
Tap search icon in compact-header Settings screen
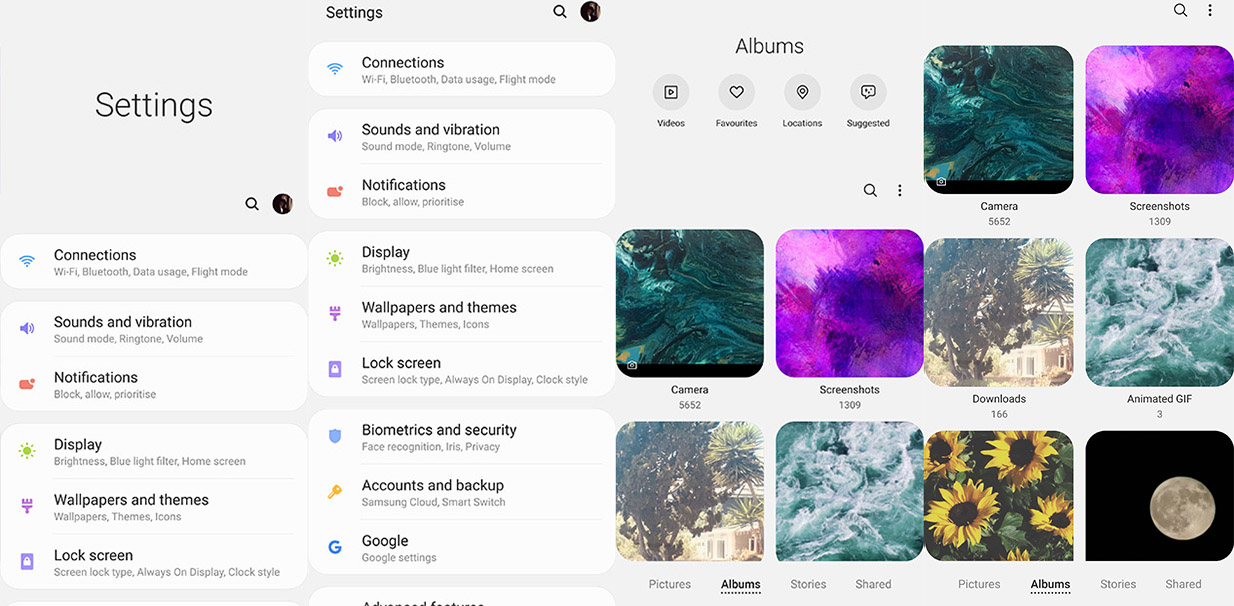pos(560,12)
